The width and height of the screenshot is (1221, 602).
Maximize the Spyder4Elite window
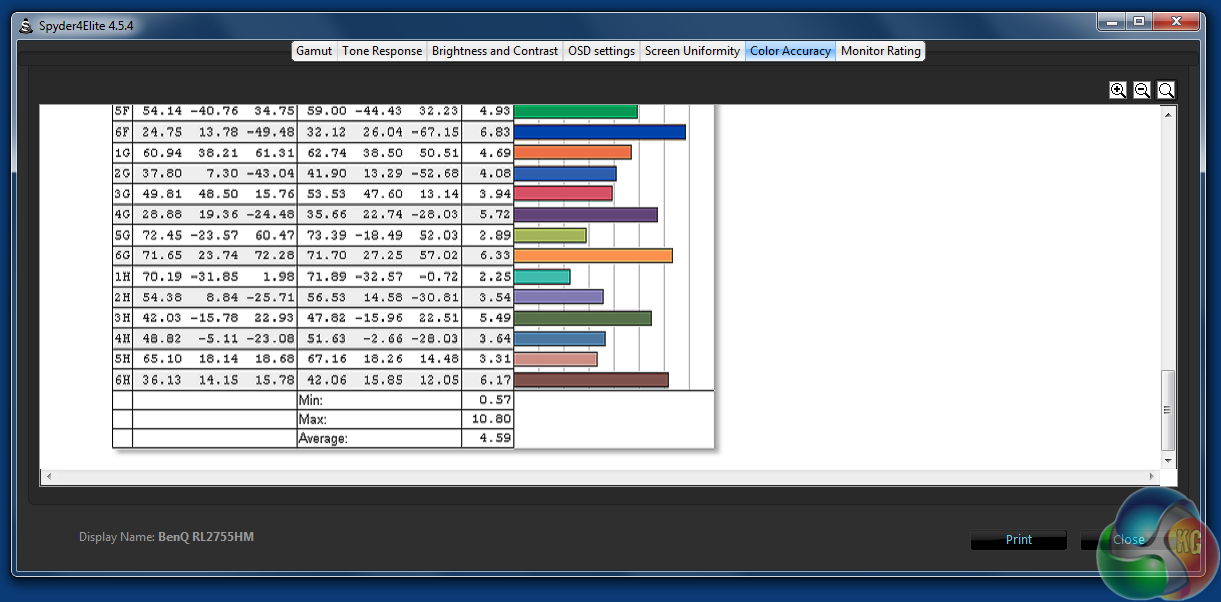click(x=1138, y=21)
